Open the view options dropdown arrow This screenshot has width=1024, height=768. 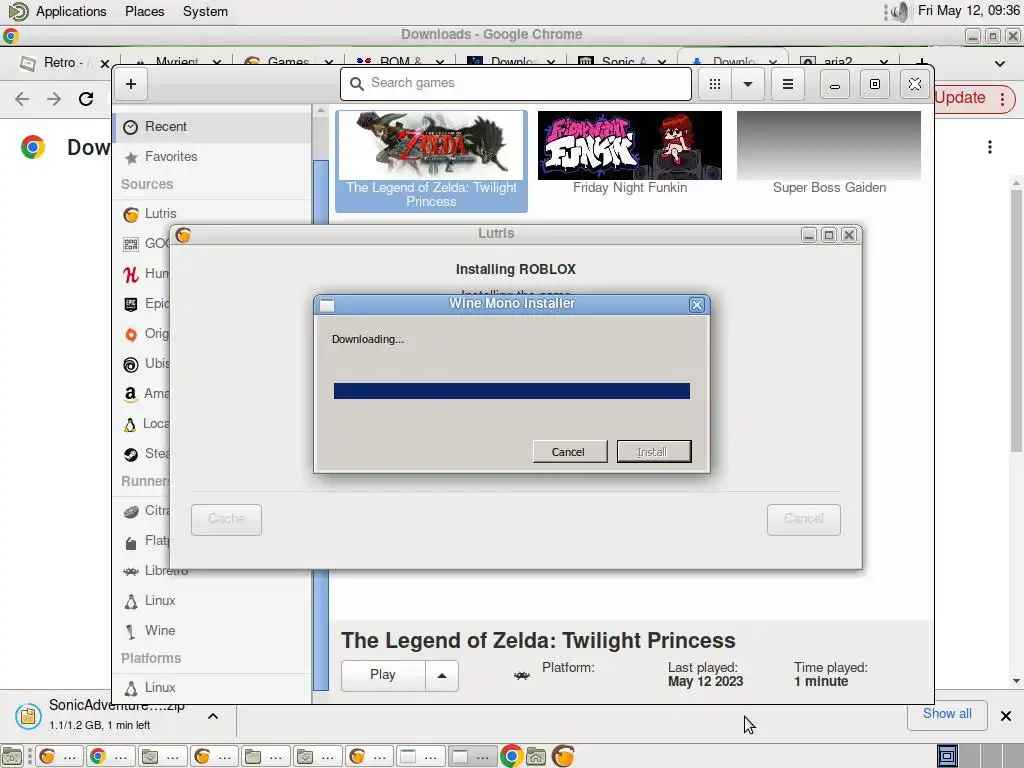[748, 84]
